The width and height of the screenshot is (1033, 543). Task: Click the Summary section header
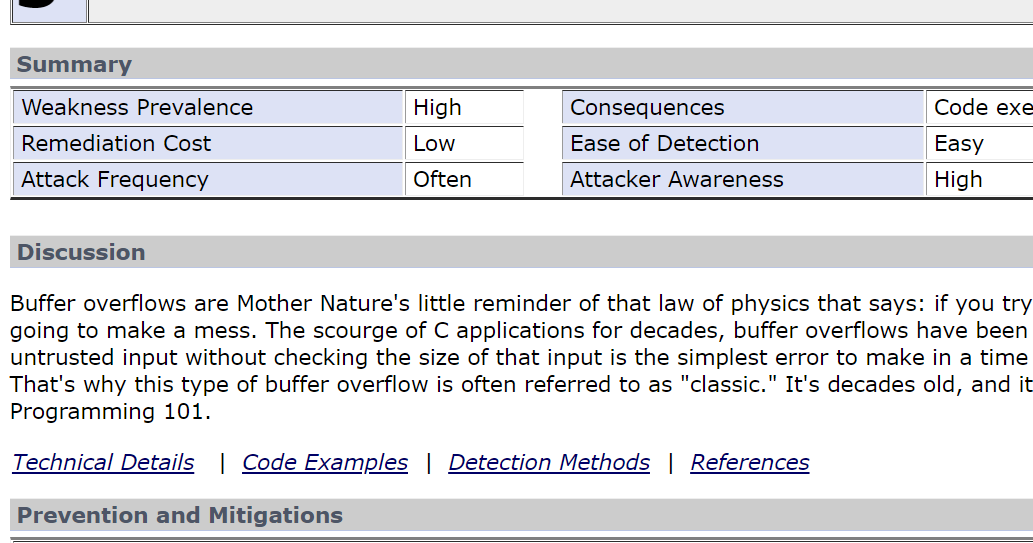click(74, 65)
